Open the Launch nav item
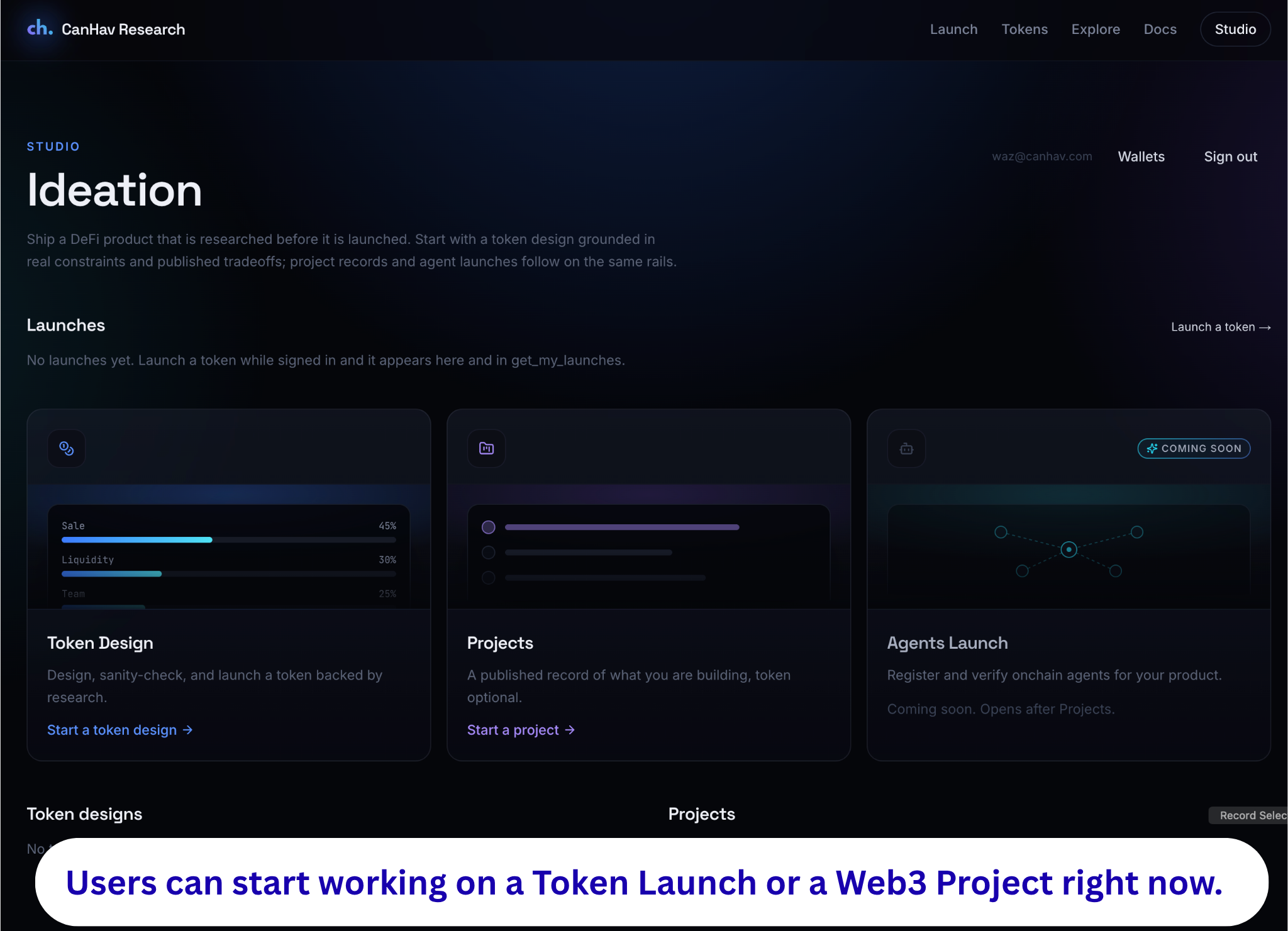This screenshot has height=931, width=1288. click(x=953, y=30)
